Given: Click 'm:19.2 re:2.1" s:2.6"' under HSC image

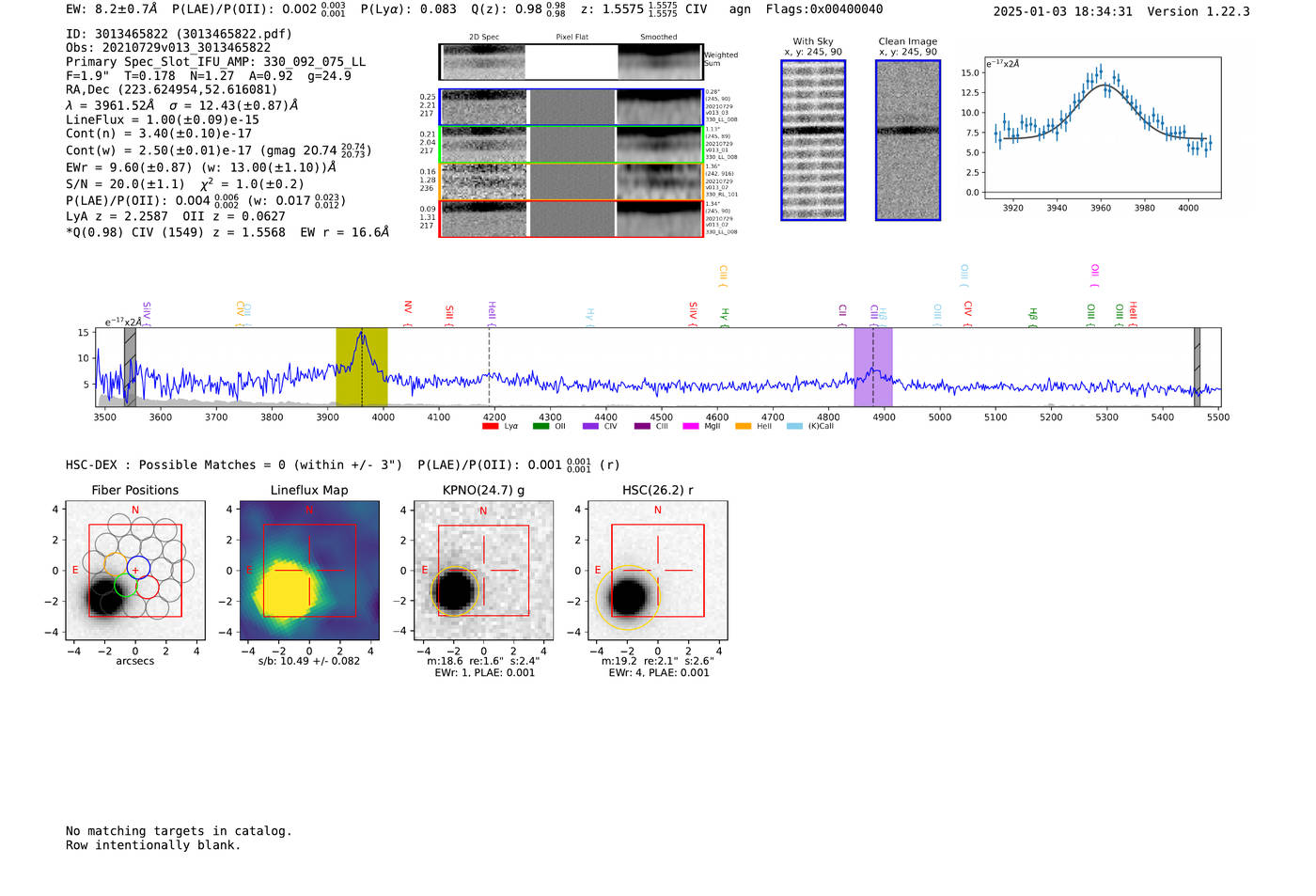Looking at the screenshot, I should [x=658, y=661].
